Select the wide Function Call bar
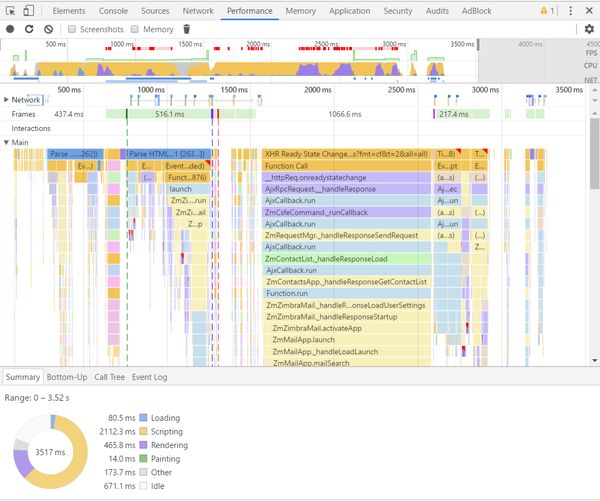 (346, 166)
